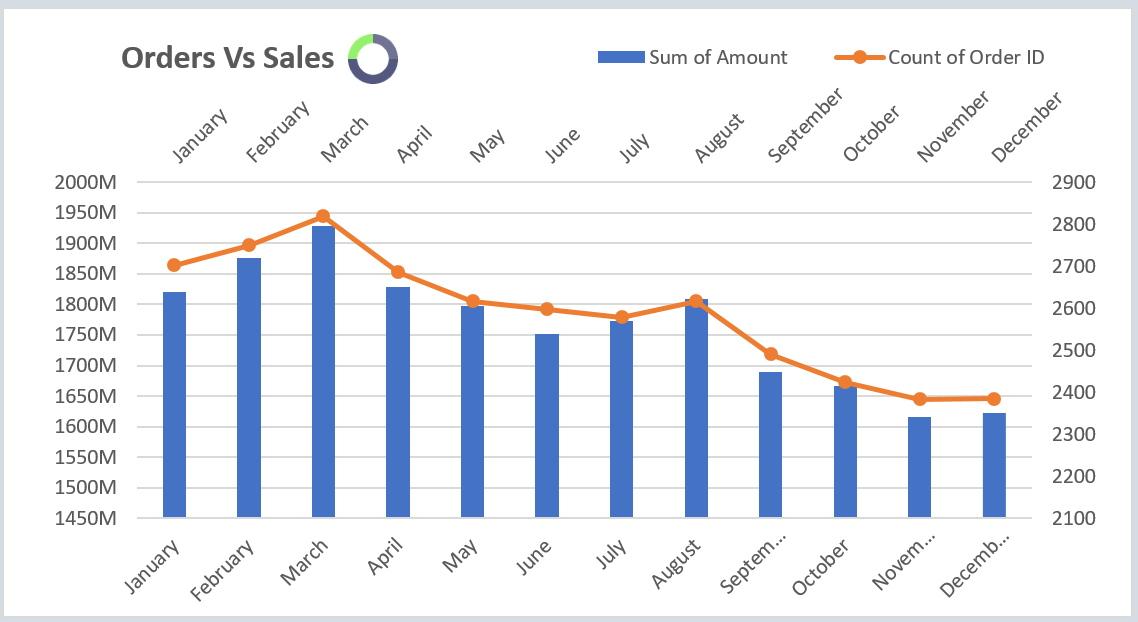The width and height of the screenshot is (1138, 622).
Task: Select the March orange data point marker
Action: click(322, 213)
